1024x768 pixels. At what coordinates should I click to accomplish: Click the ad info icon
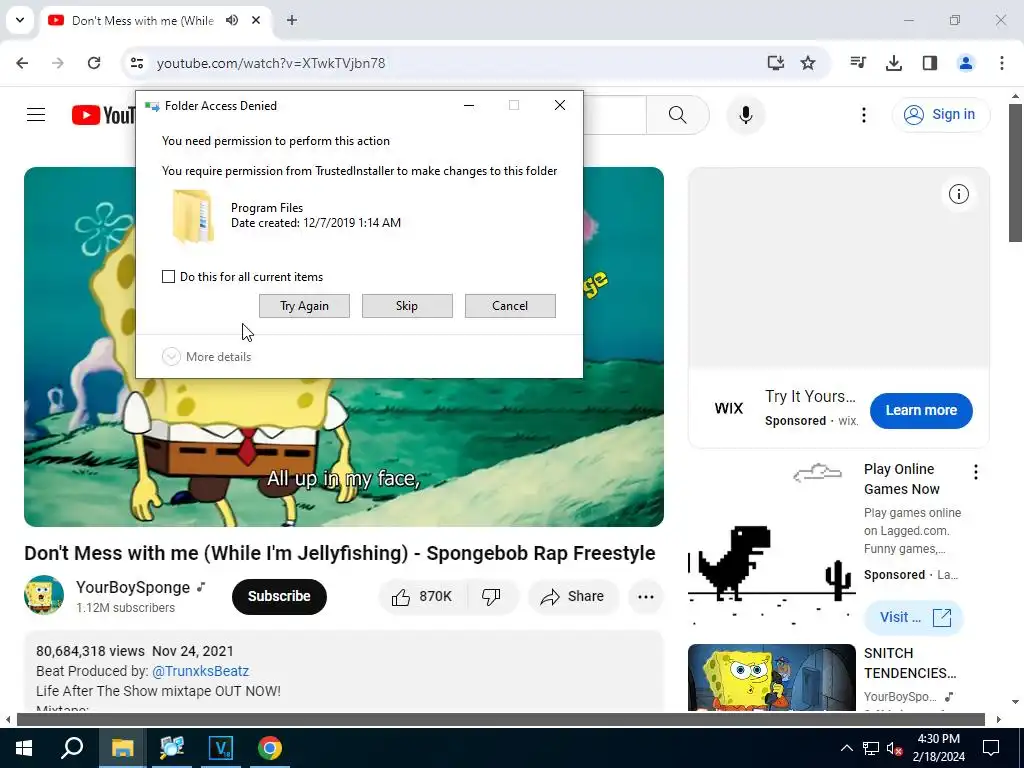coord(959,194)
